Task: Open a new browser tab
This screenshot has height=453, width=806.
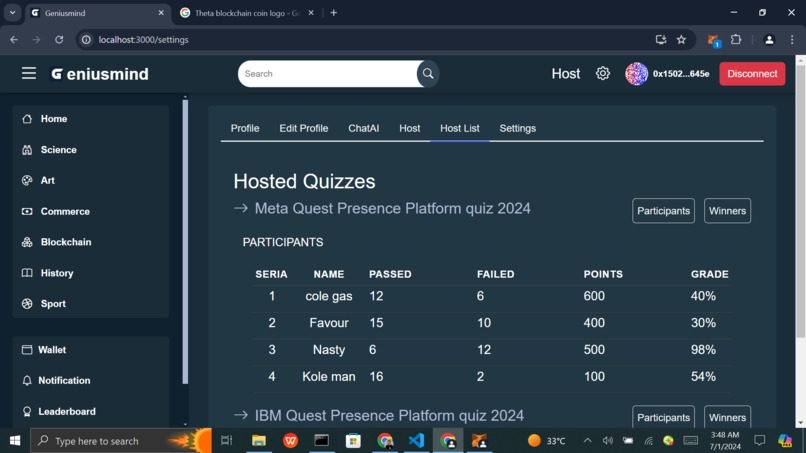Action: pyautogui.click(x=334, y=13)
